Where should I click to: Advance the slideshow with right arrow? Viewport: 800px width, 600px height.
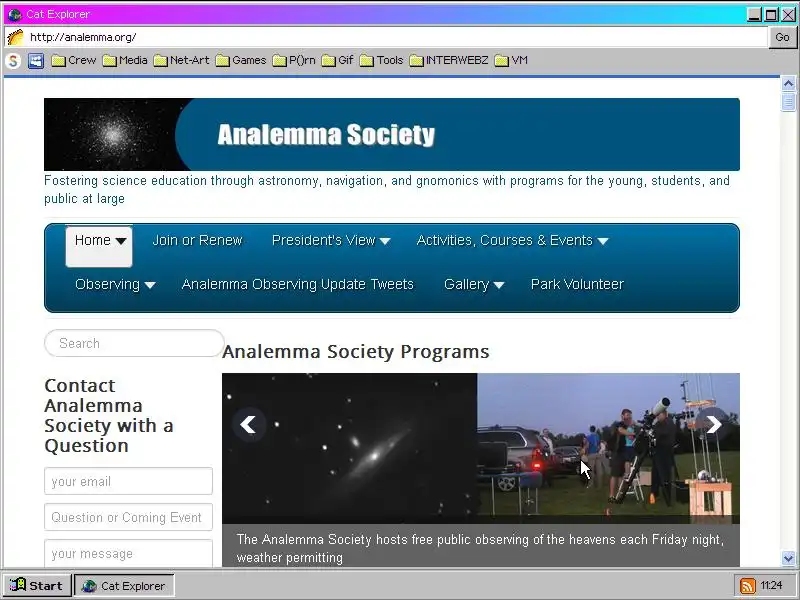tap(714, 424)
